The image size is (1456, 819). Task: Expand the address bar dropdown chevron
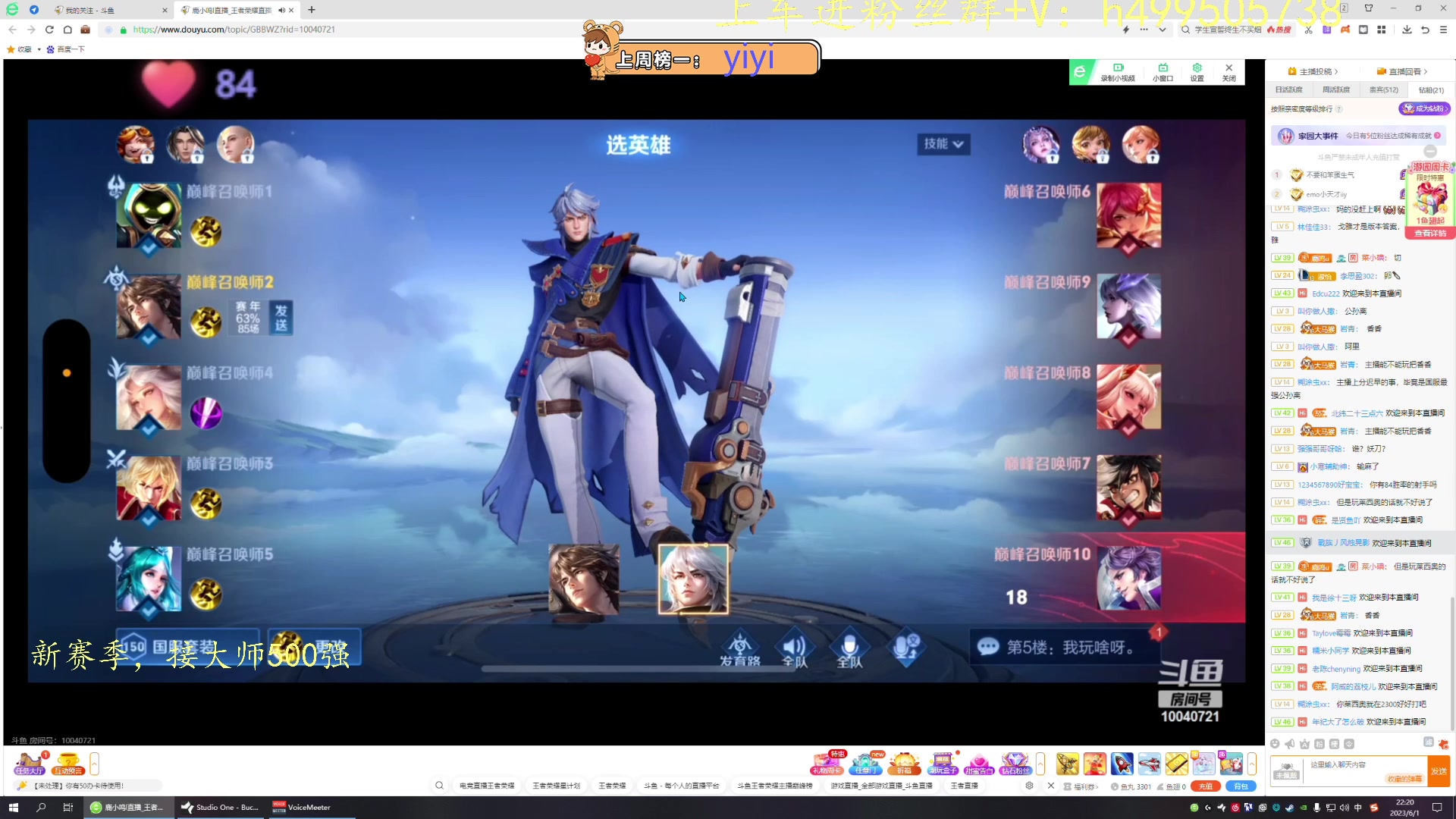coord(1162,30)
